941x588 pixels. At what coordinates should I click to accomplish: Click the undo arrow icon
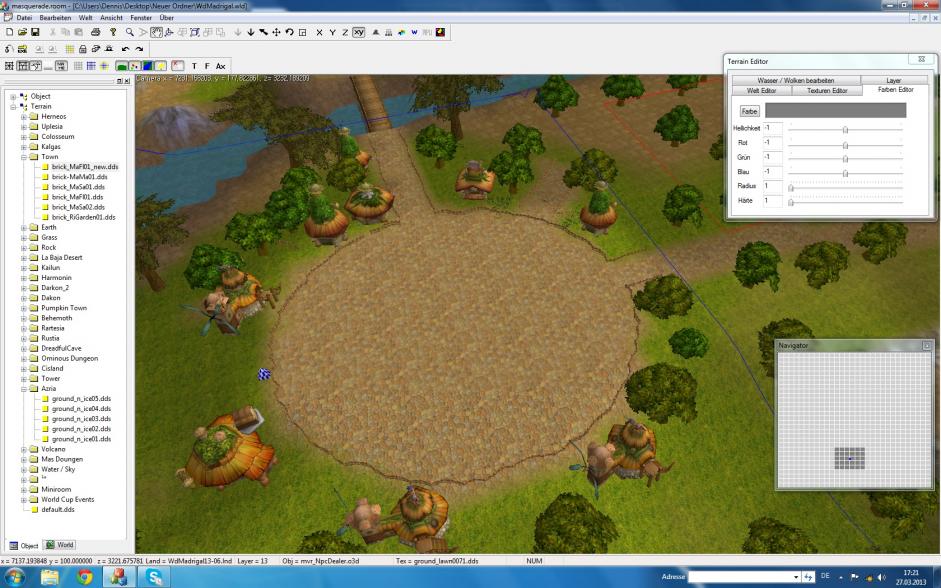point(125,49)
